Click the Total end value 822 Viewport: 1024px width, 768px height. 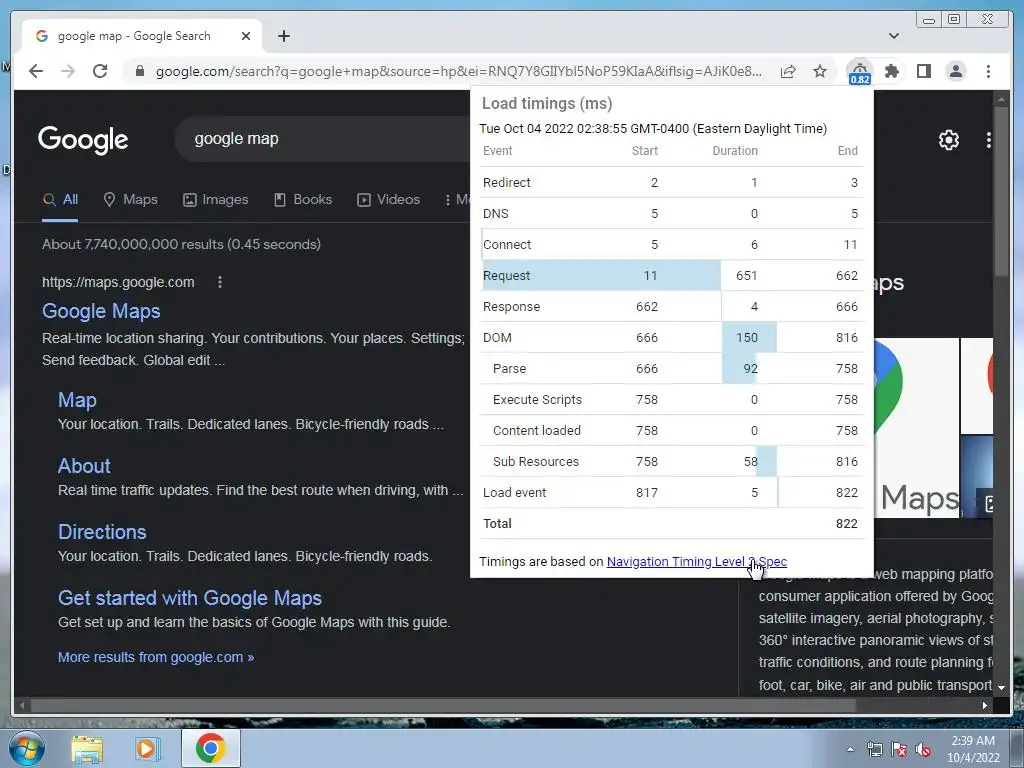pos(846,524)
